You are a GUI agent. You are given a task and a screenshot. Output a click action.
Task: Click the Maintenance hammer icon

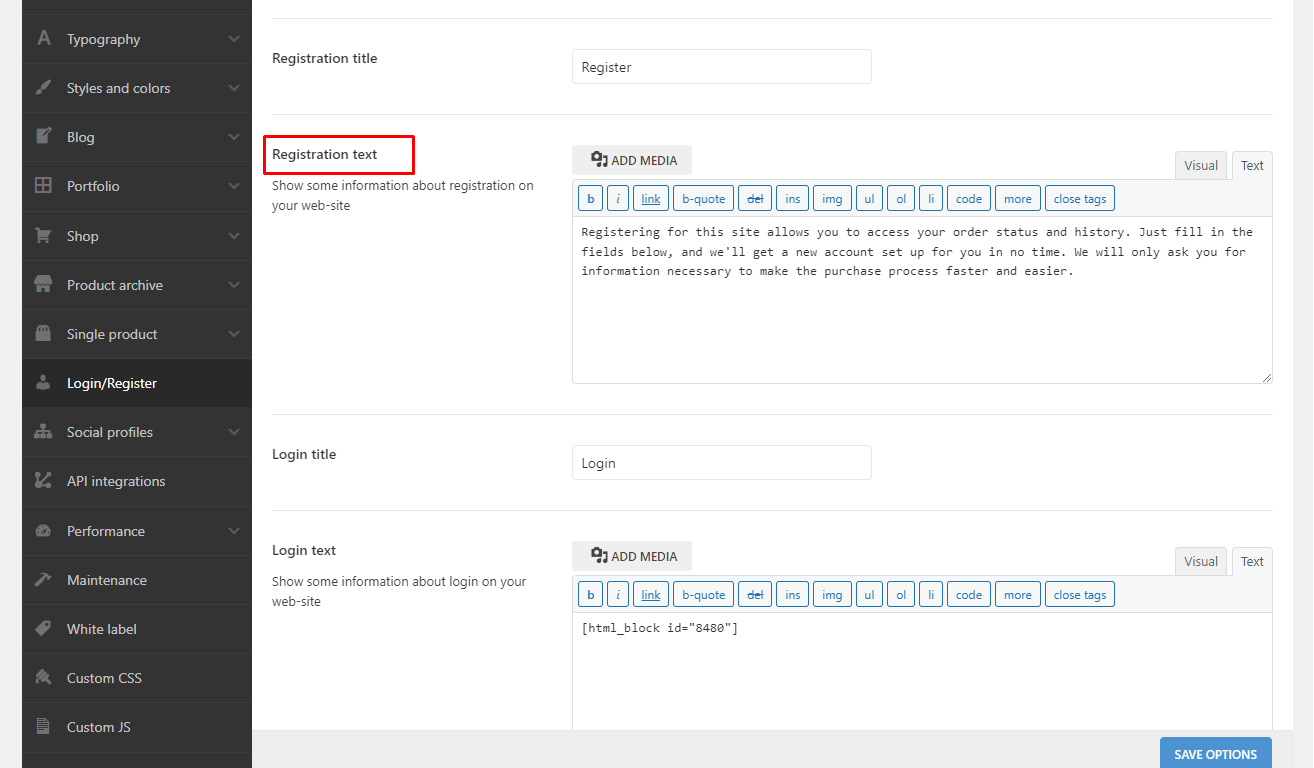[43, 580]
